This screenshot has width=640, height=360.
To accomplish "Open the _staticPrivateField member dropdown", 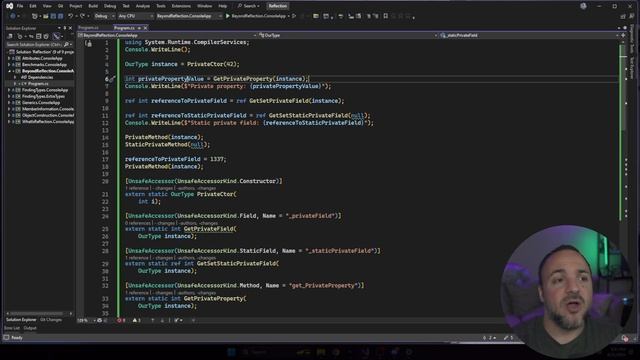I will [529, 36].
